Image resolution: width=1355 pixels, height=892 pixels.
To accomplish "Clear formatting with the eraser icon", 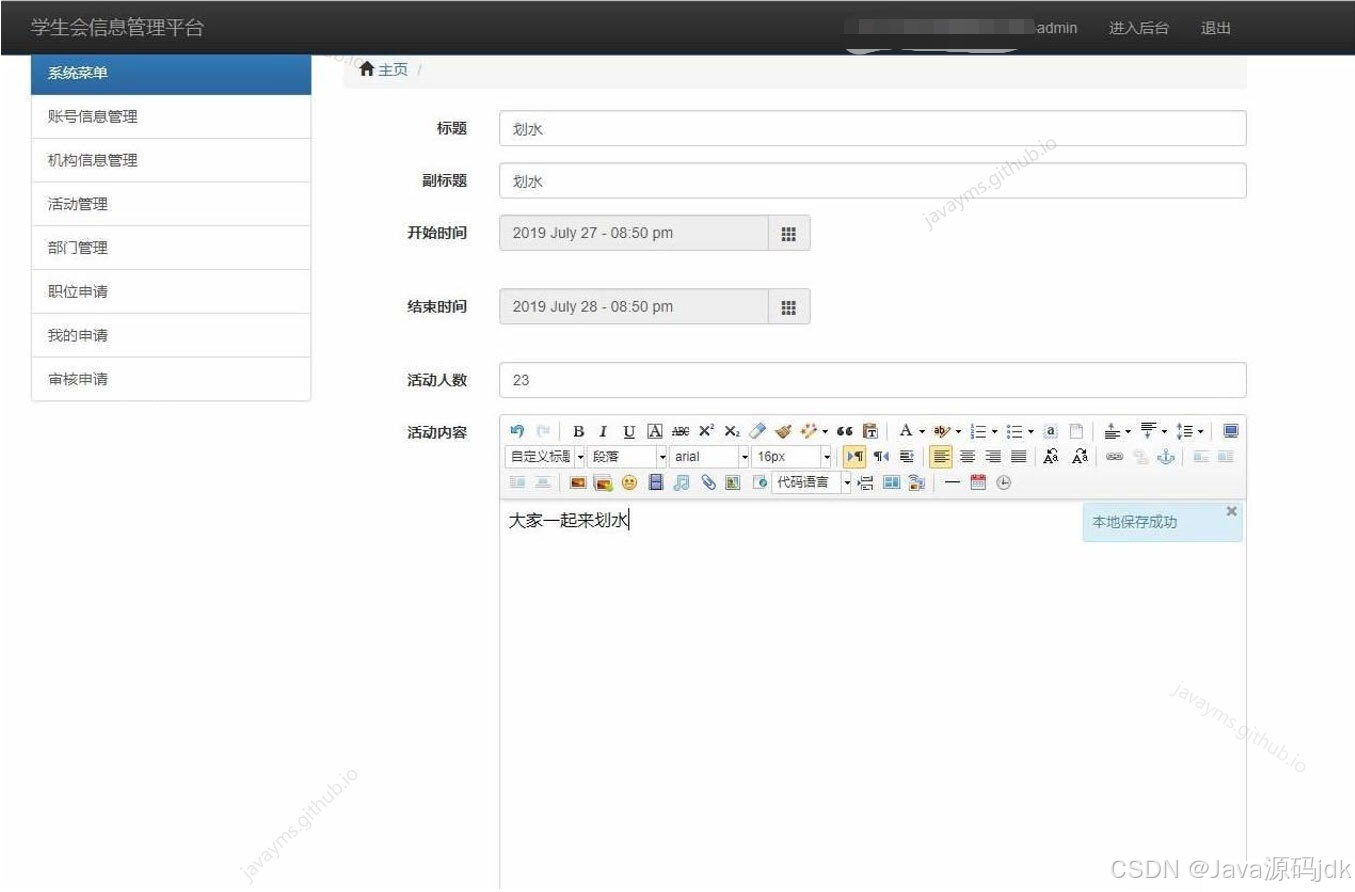I will (x=757, y=431).
